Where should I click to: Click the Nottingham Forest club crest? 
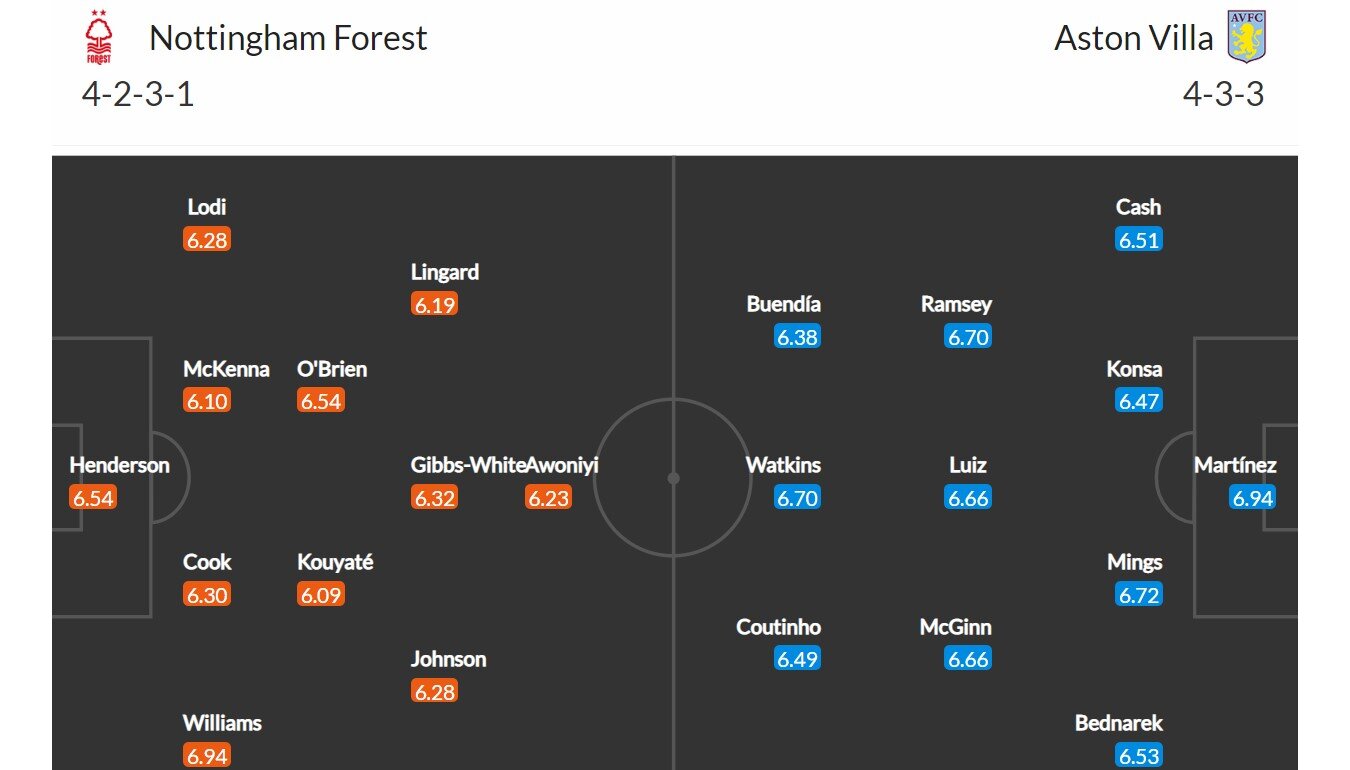click(98, 38)
